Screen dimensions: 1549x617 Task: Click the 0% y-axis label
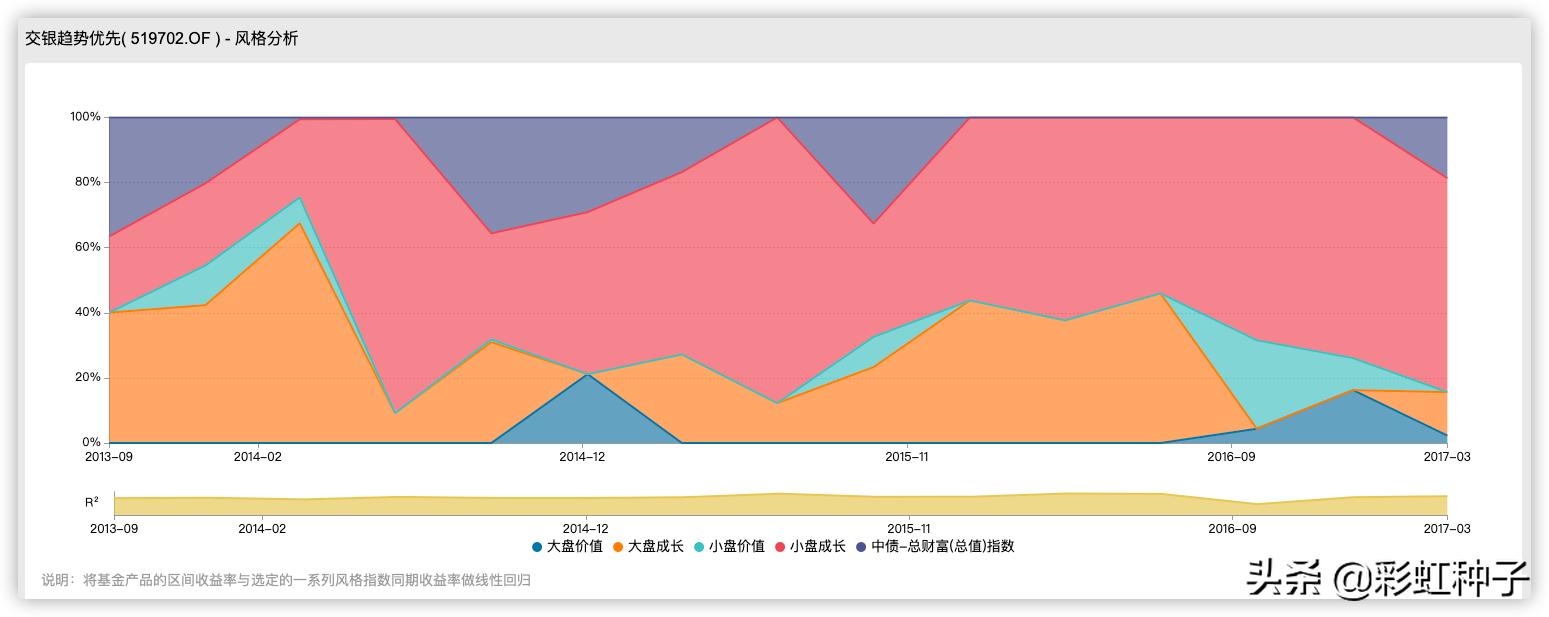point(91,443)
